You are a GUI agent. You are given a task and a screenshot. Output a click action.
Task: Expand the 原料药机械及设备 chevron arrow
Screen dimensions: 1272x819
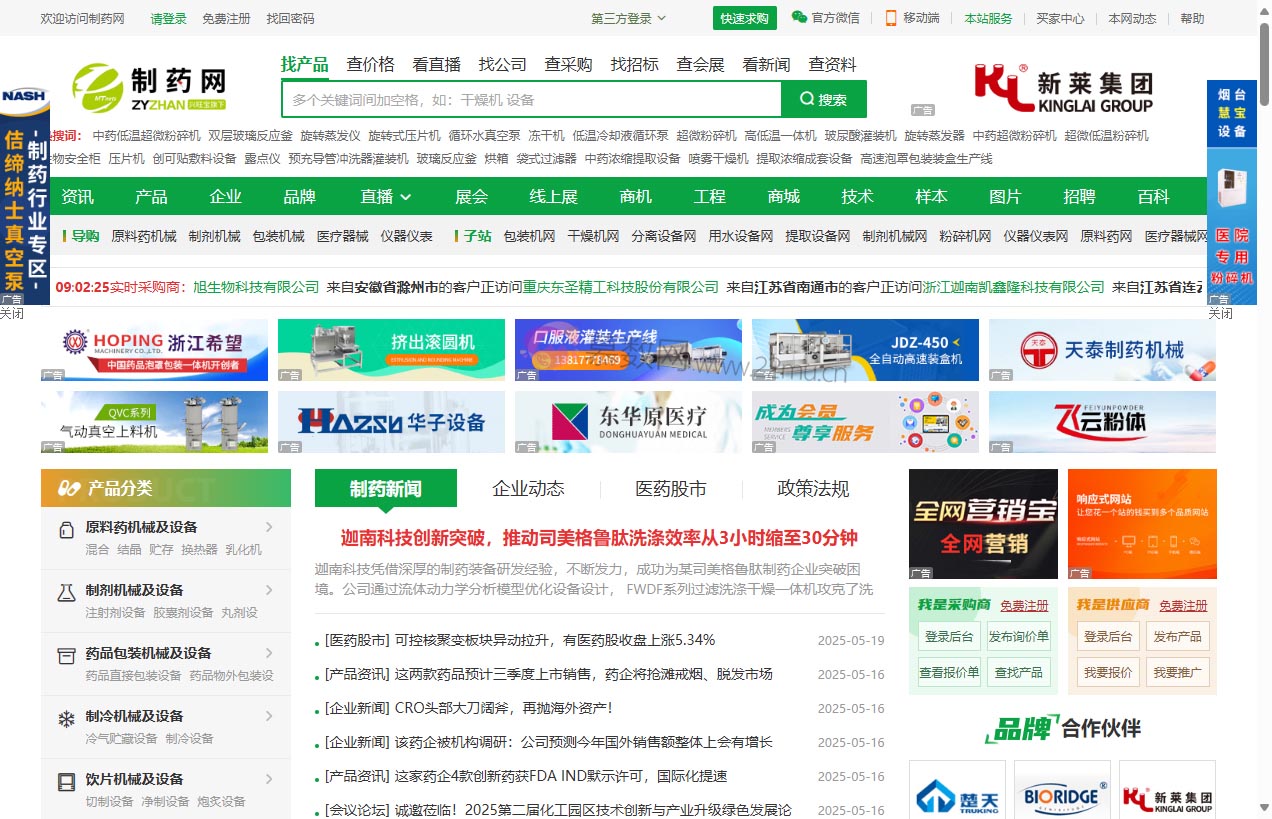[269, 527]
